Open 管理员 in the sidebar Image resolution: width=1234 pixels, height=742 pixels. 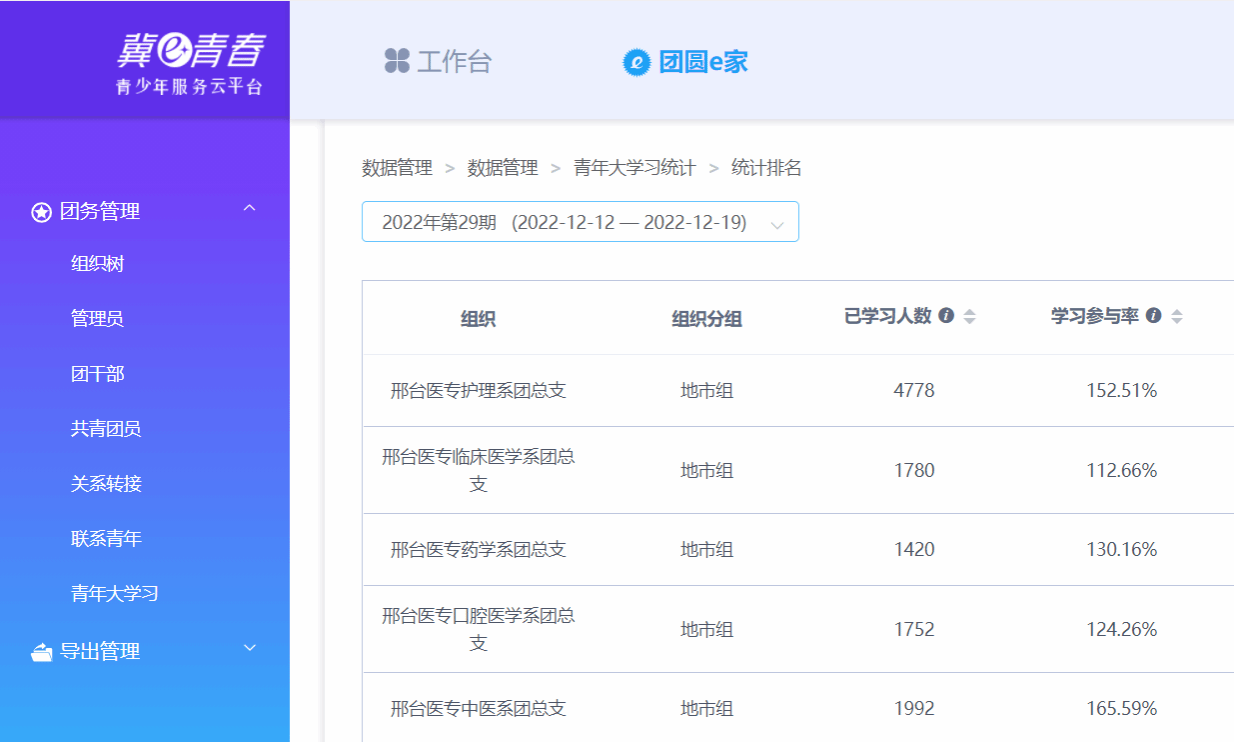coord(97,319)
